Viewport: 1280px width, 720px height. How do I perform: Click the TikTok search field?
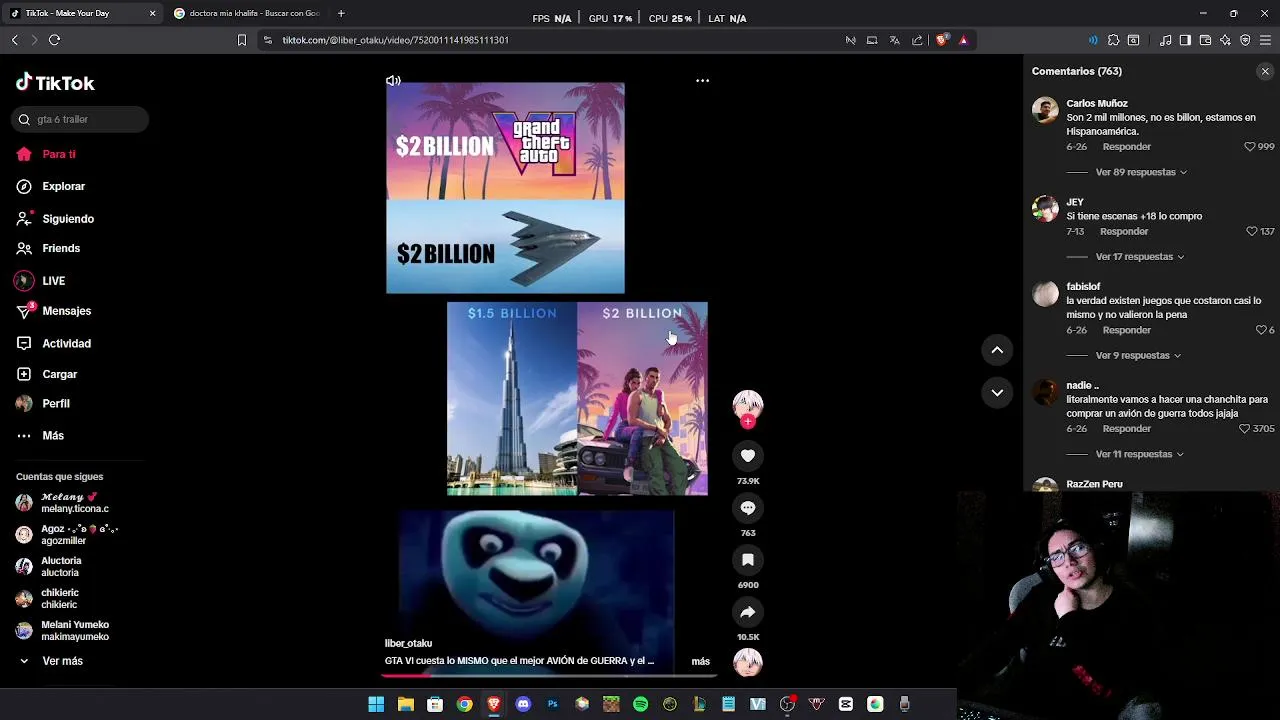[x=80, y=119]
